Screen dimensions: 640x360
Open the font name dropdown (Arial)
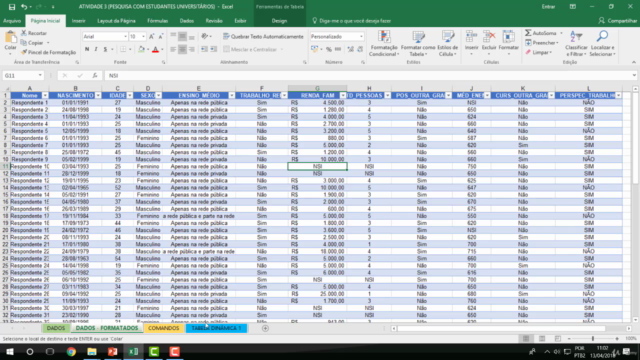pos(125,37)
